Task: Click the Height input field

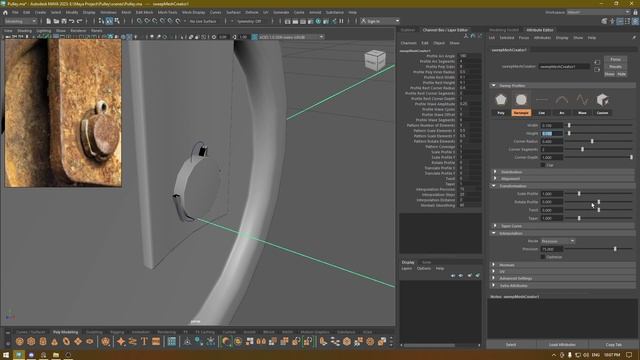Action: pyautogui.click(x=551, y=133)
